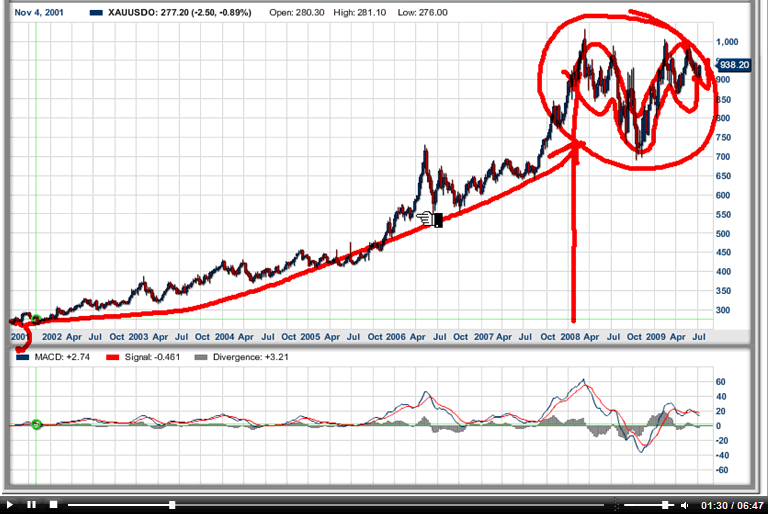Click the green circle marker on MACD panel
This screenshot has width=774, height=521.
[x=36, y=424]
